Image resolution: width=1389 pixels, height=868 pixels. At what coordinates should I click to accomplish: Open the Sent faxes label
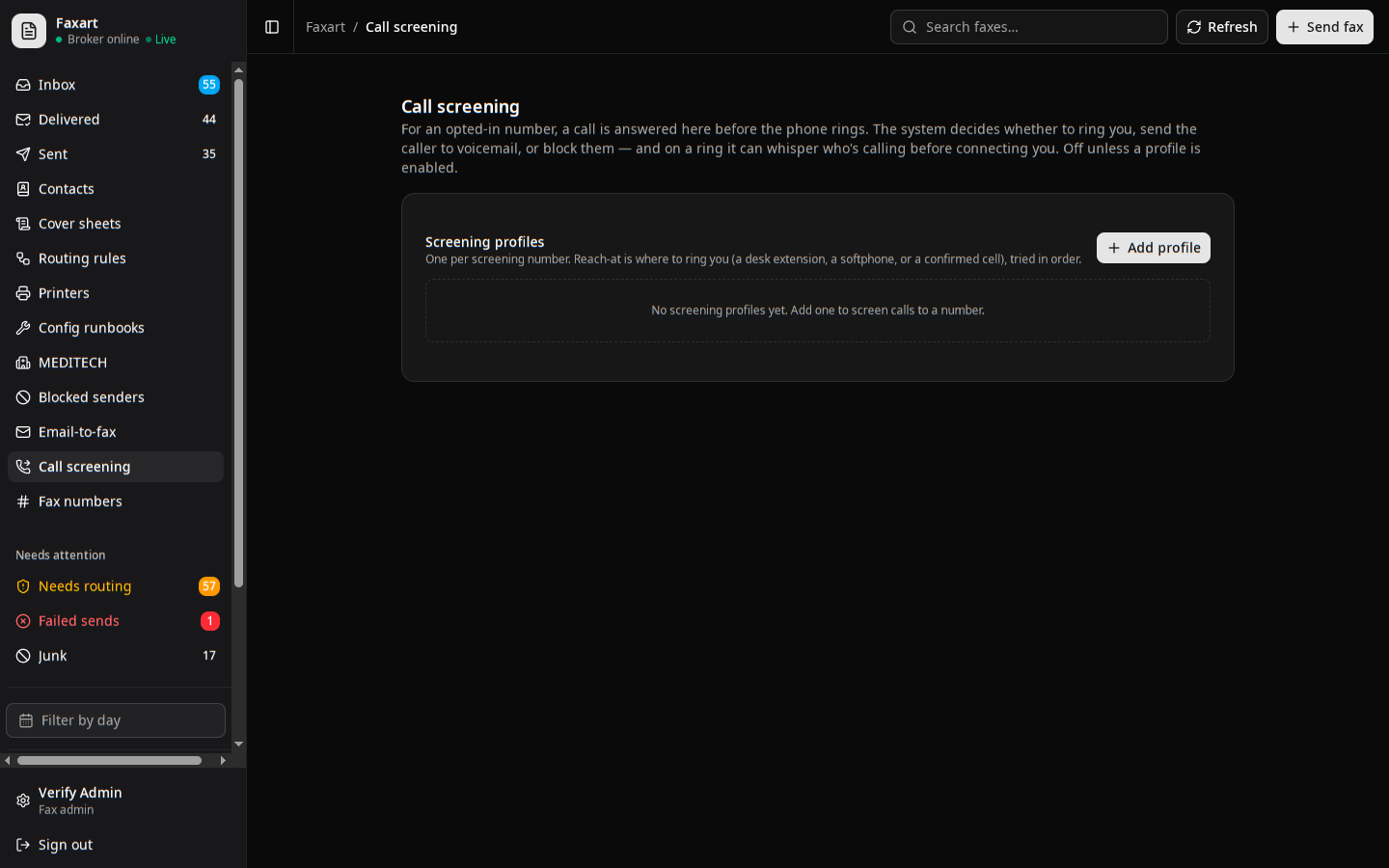coord(53,154)
